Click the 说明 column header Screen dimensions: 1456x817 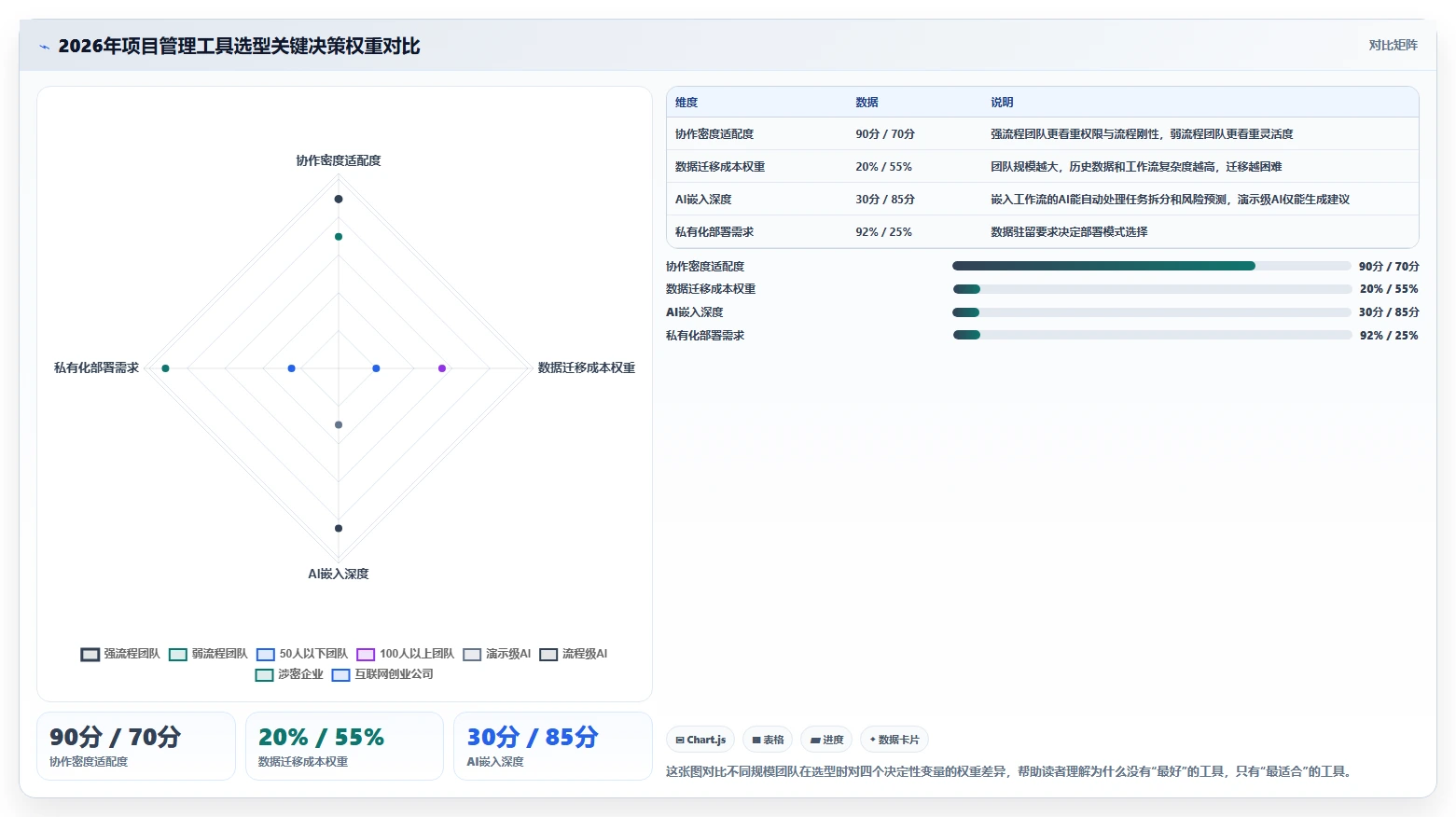click(1002, 103)
